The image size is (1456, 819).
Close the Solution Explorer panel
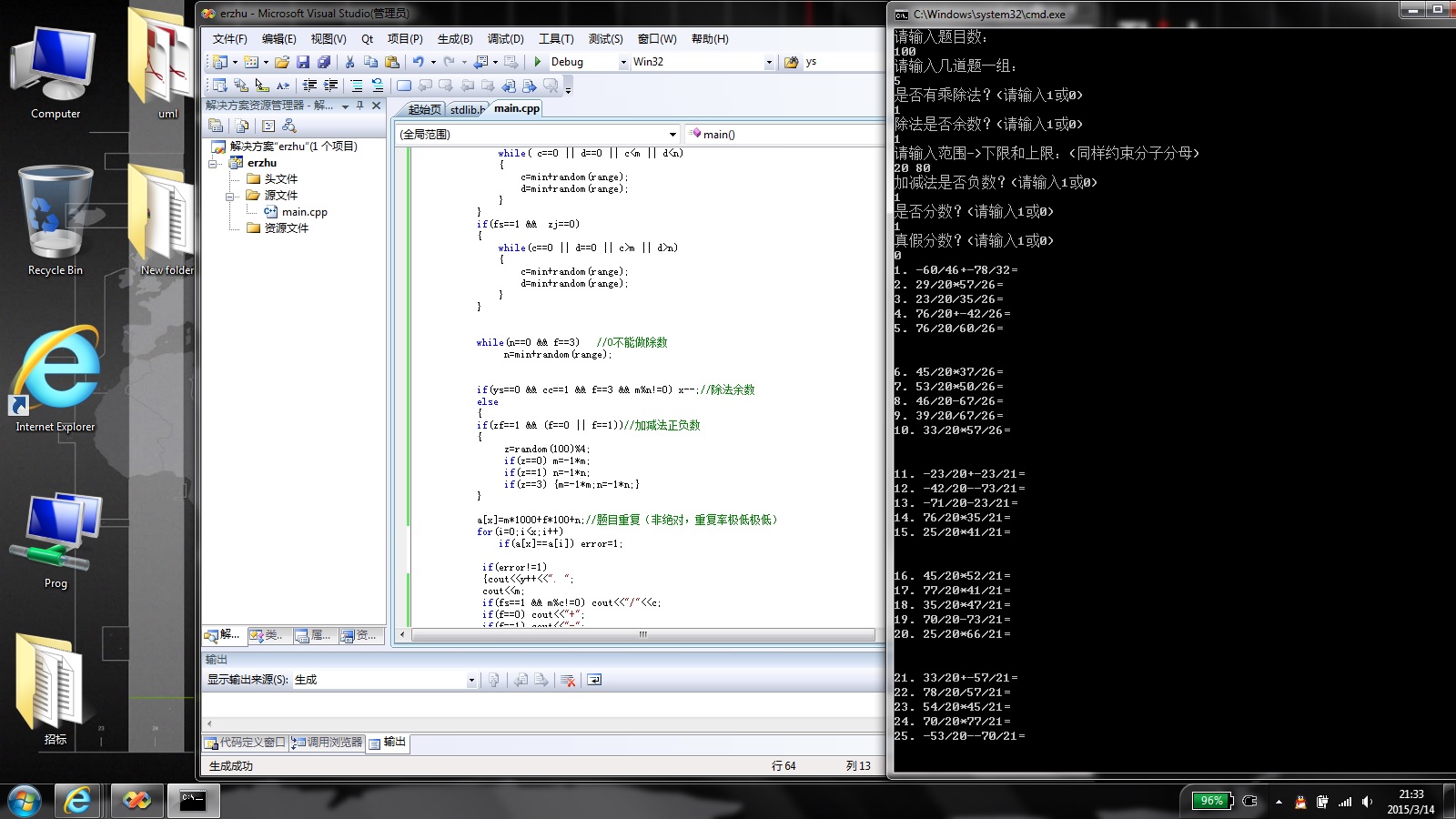(x=376, y=106)
